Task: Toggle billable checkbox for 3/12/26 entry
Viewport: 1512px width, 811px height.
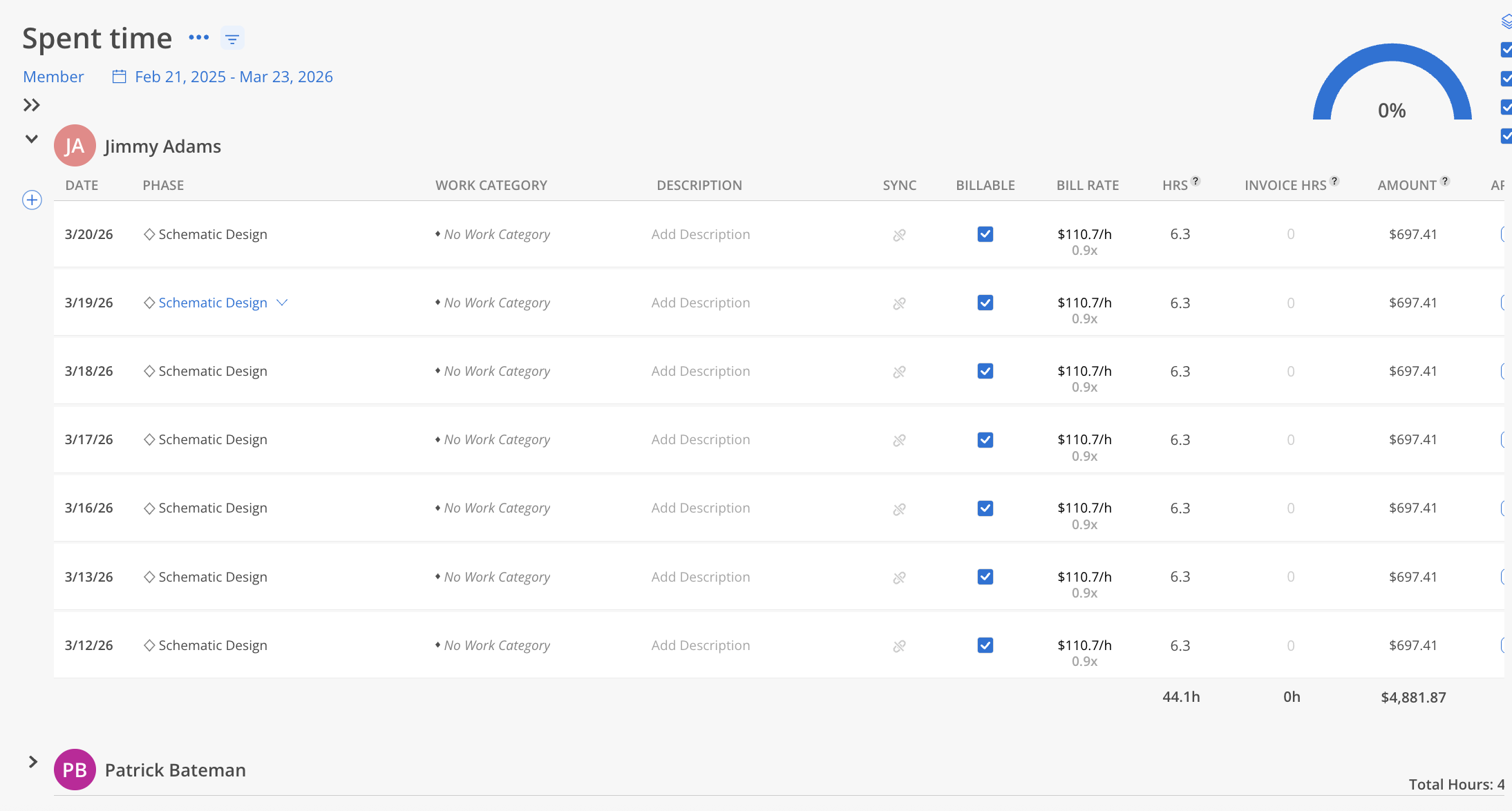Action: point(985,645)
